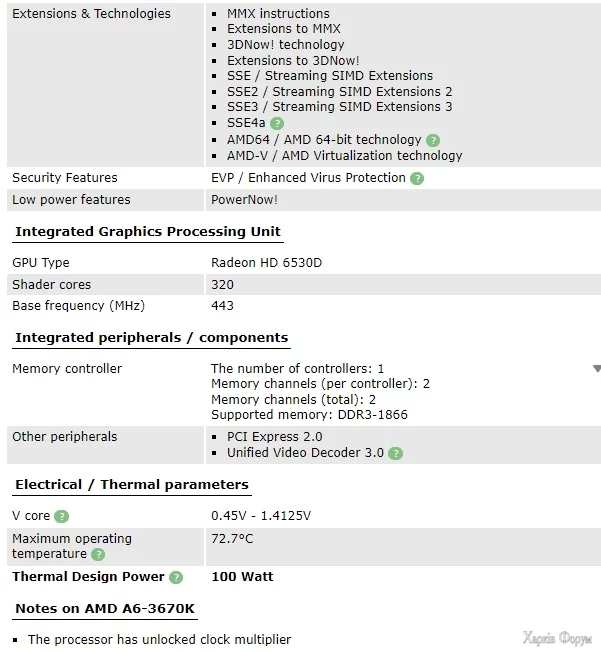Image resolution: width=601 pixels, height=652 pixels.
Task: Click the V core help icon
Action: pyautogui.click(x=62, y=516)
